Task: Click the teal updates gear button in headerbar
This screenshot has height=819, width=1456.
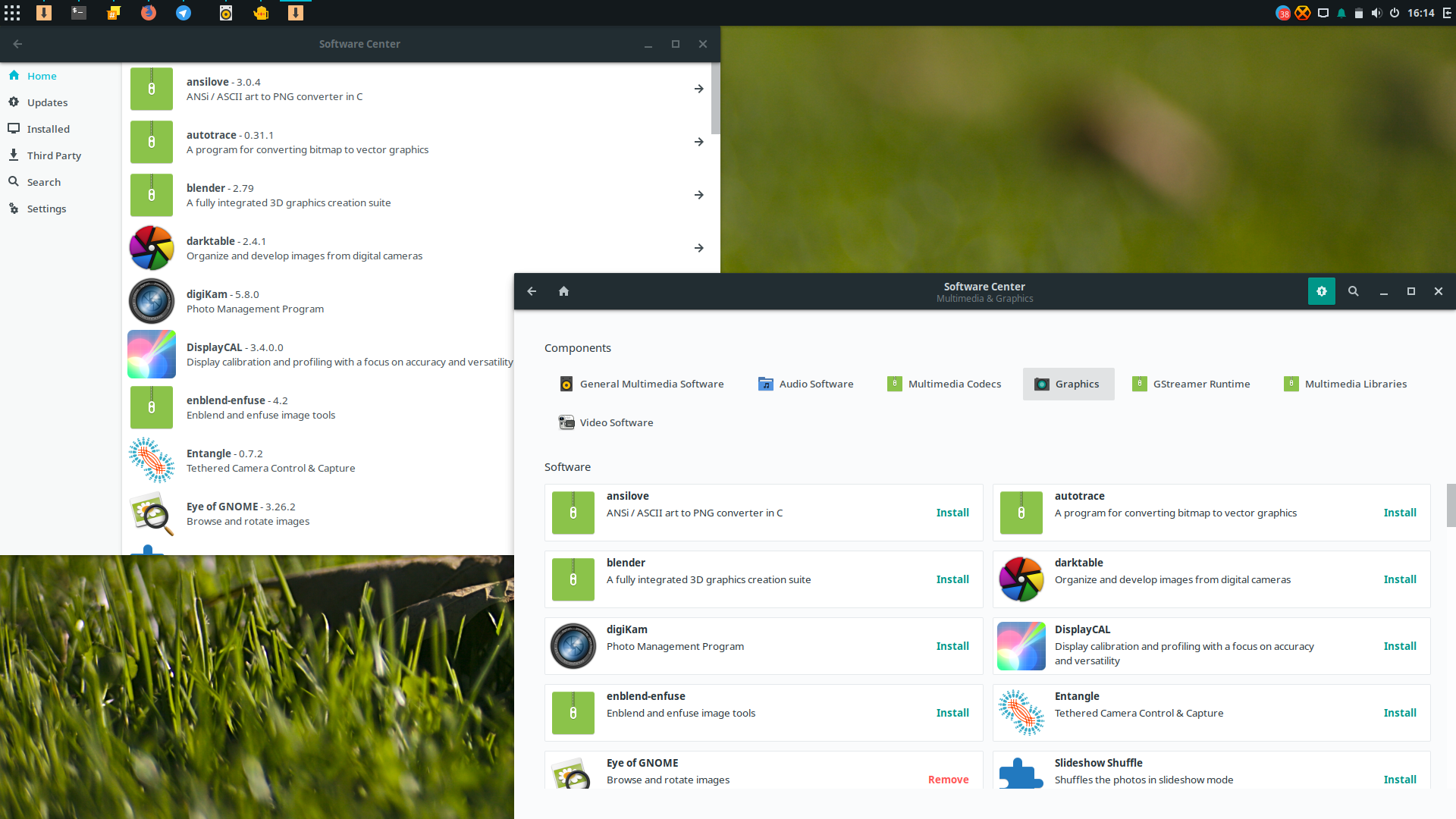Action: coord(1322,291)
